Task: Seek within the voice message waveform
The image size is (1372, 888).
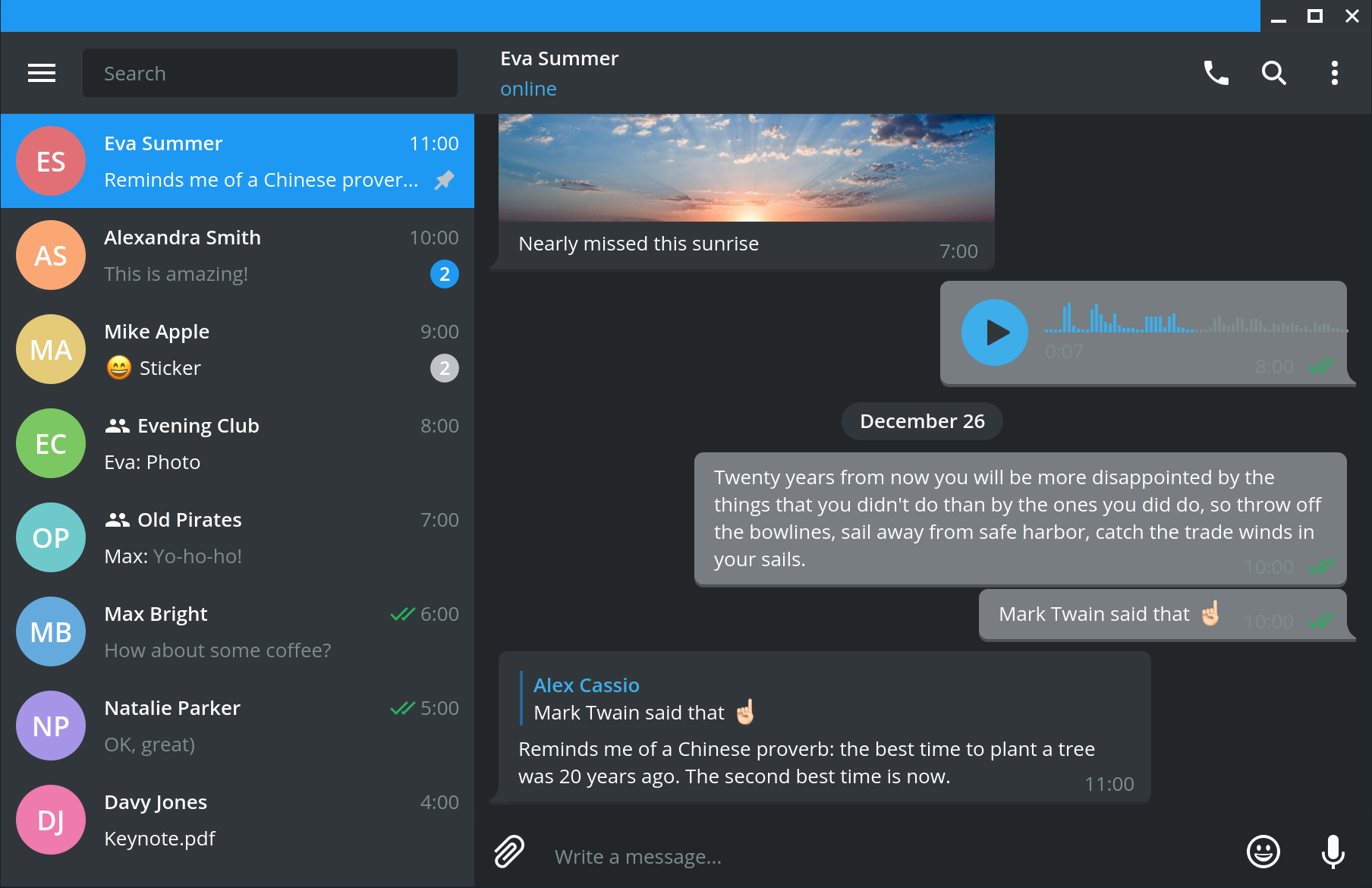Action: [x=1196, y=319]
